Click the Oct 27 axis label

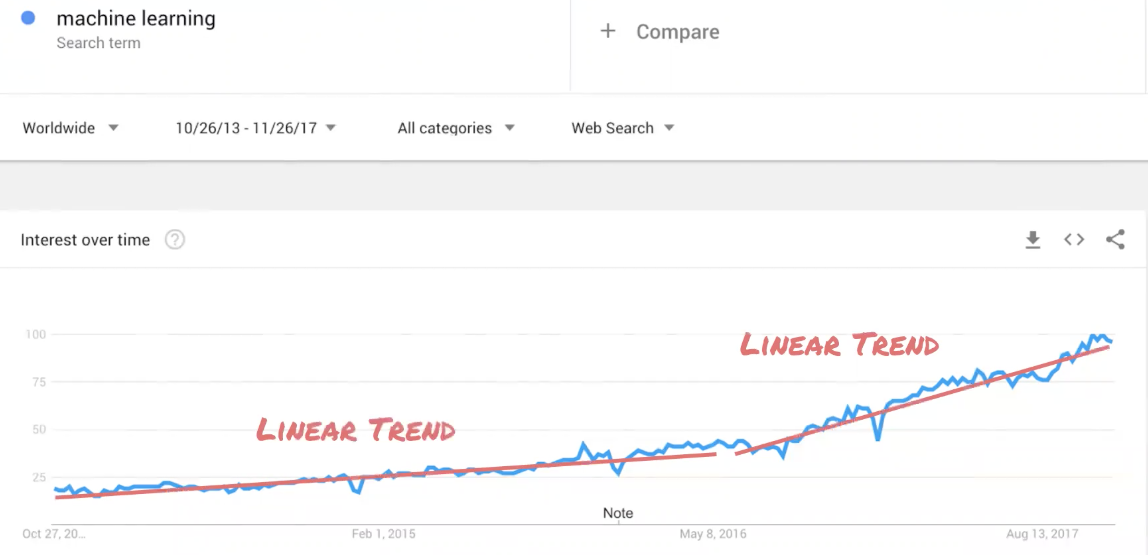(54, 534)
